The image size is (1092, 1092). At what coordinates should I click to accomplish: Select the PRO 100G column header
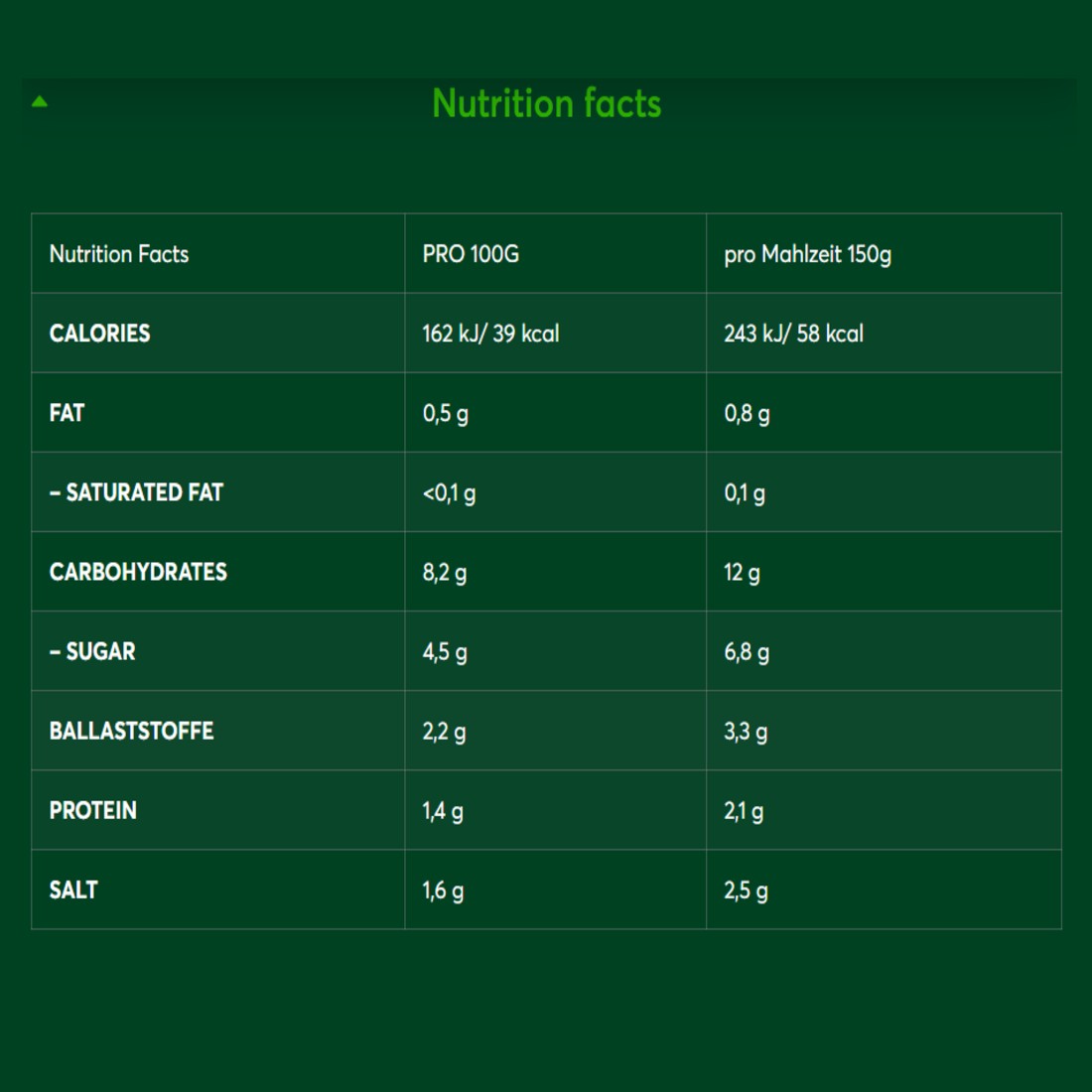coord(471,254)
